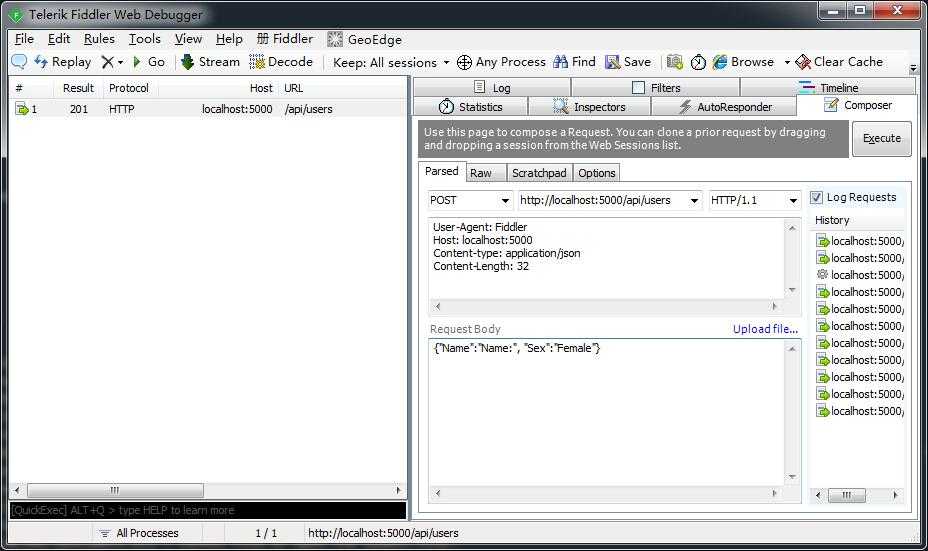Click the Save toolbar button
928x551 pixels.
[628, 62]
